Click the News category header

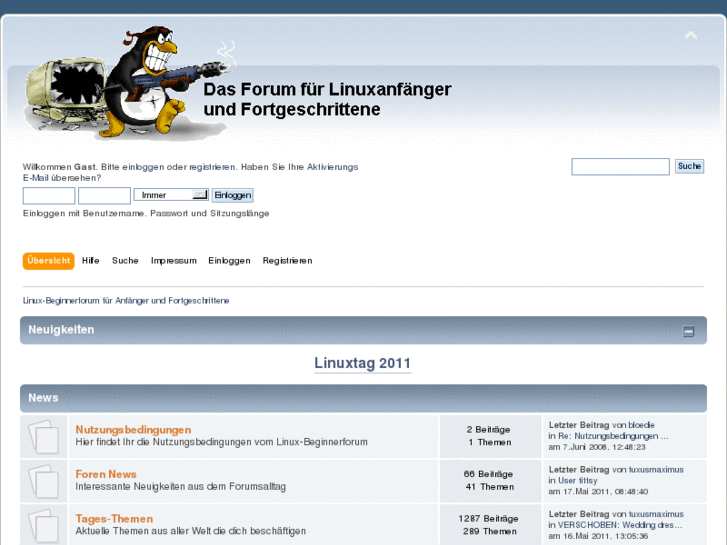pos(363,398)
